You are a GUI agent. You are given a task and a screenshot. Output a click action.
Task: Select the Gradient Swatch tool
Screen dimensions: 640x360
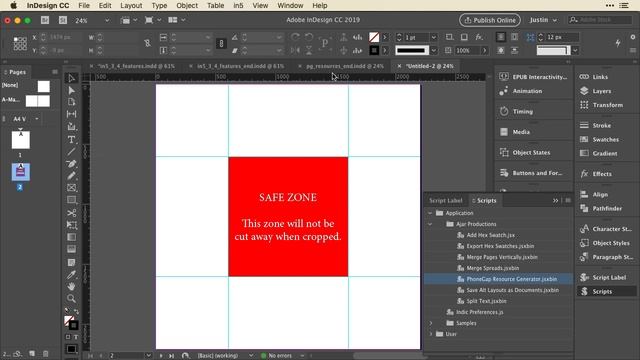[71, 237]
